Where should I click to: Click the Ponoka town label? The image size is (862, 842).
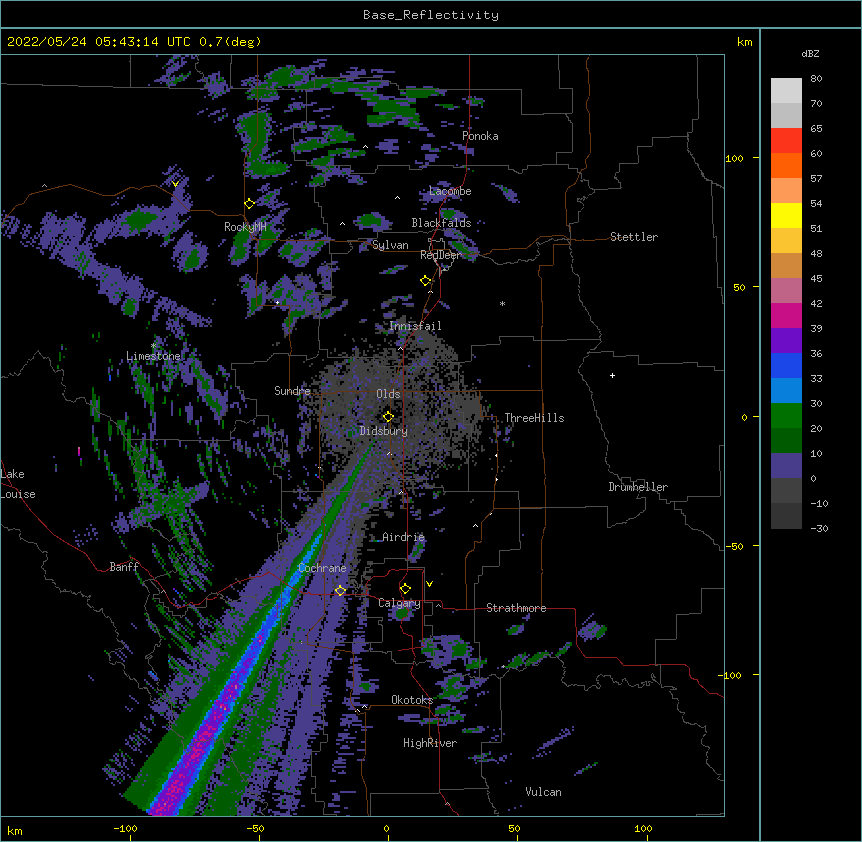pos(480,136)
